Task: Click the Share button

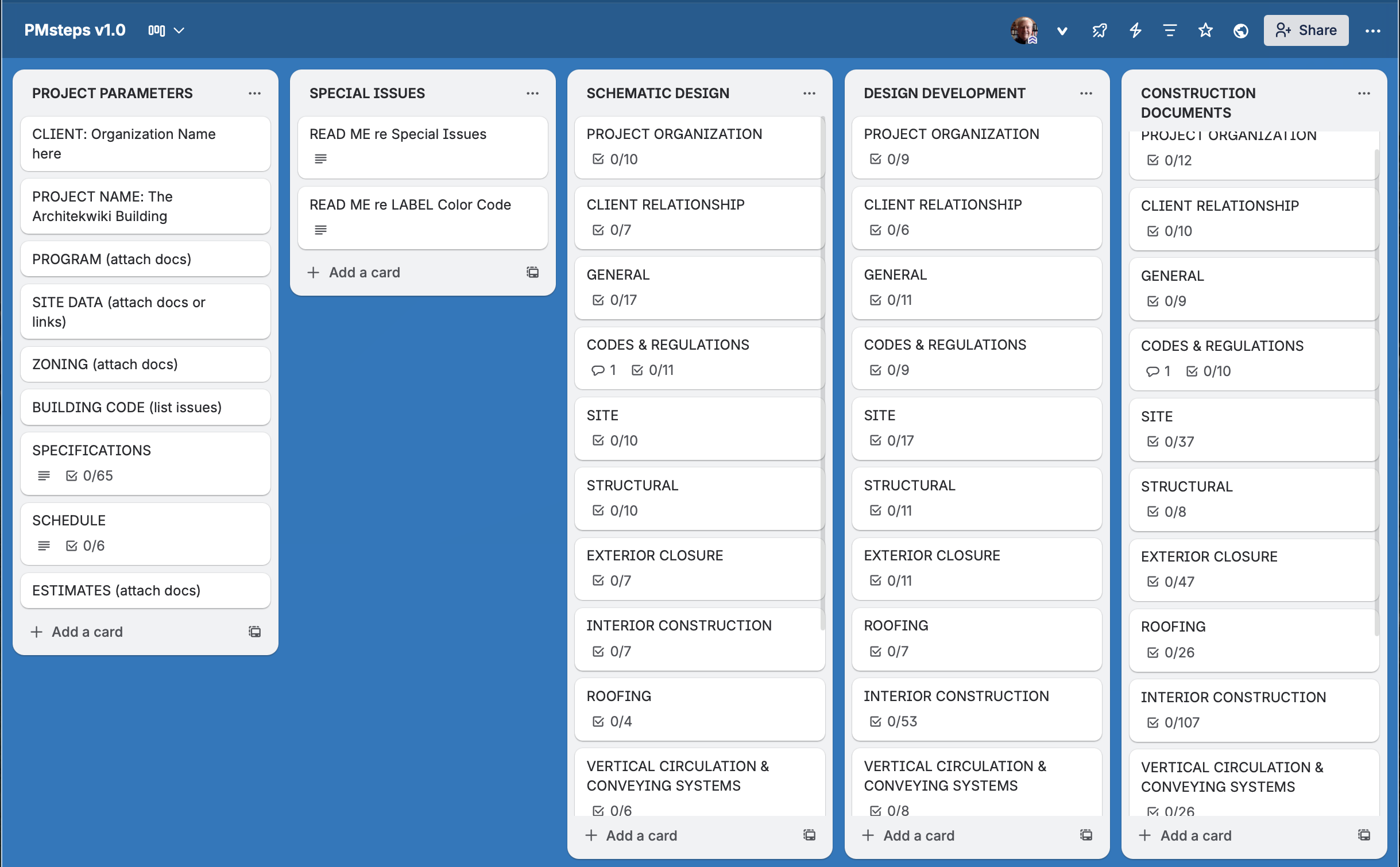Action: click(1306, 30)
